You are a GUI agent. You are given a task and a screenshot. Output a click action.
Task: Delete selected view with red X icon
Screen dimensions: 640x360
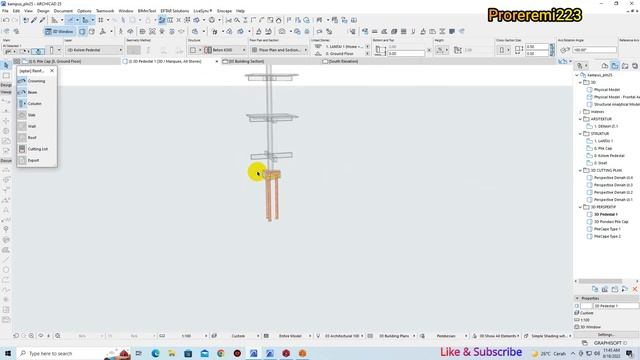[x=635, y=289]
